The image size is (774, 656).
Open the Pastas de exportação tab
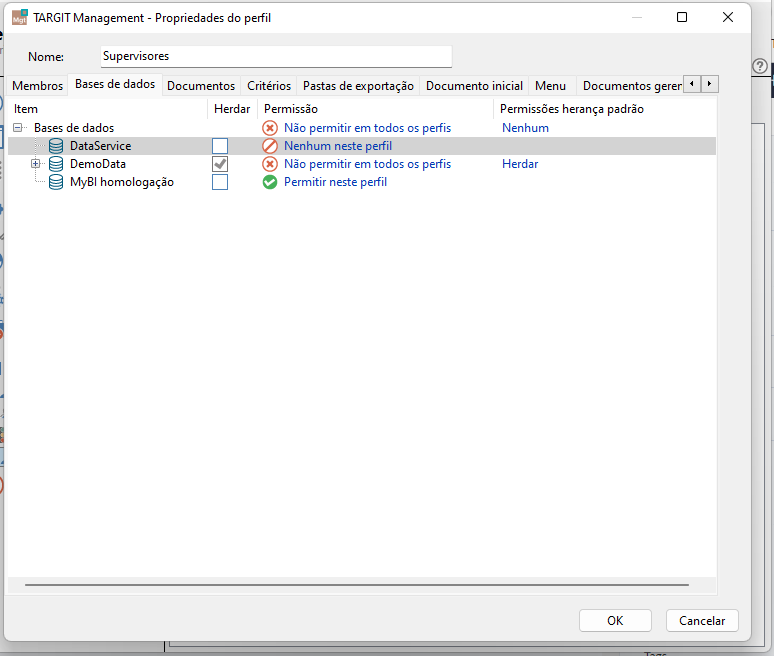pyautogui.click(x=358, y=86)
